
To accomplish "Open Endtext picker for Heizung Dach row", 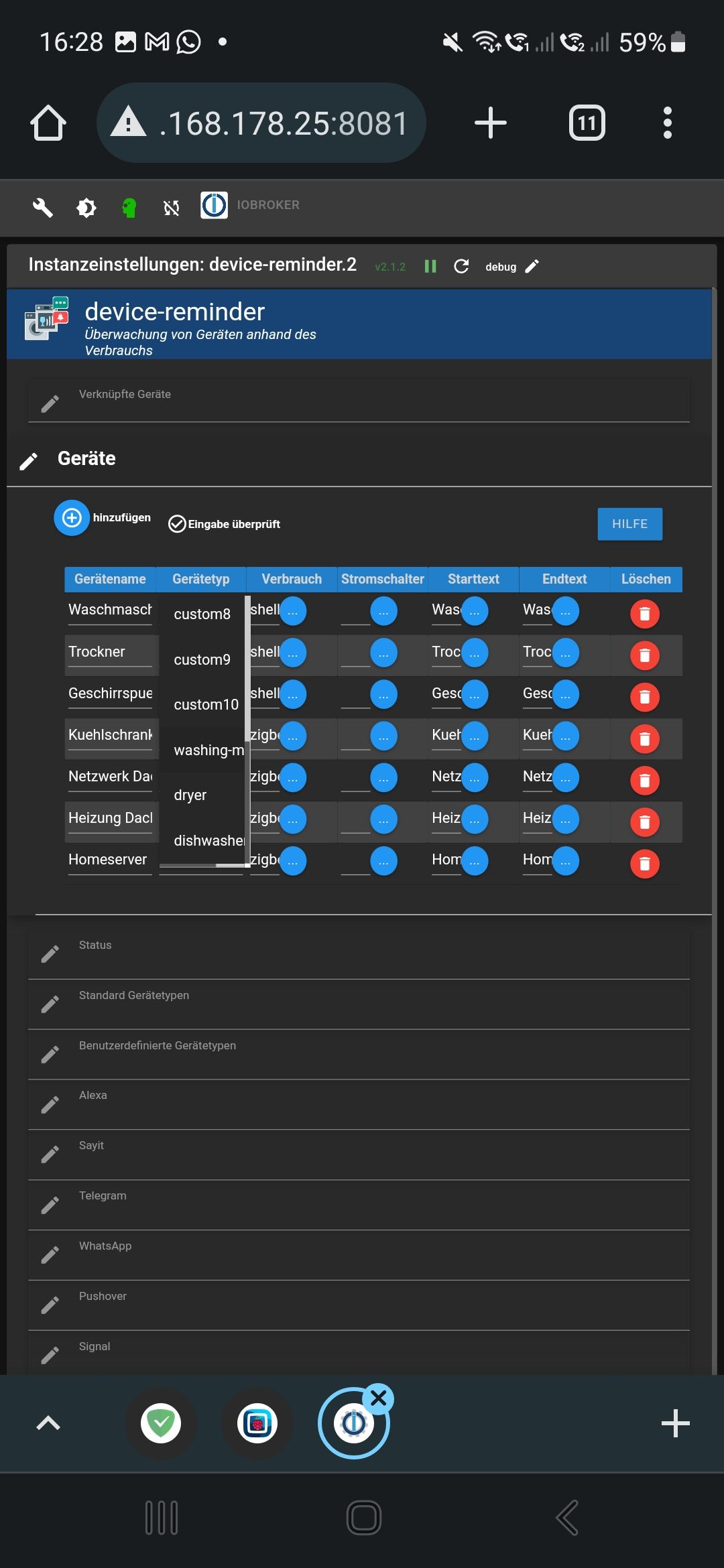I will pyautogui.click(x=566, y=819).
